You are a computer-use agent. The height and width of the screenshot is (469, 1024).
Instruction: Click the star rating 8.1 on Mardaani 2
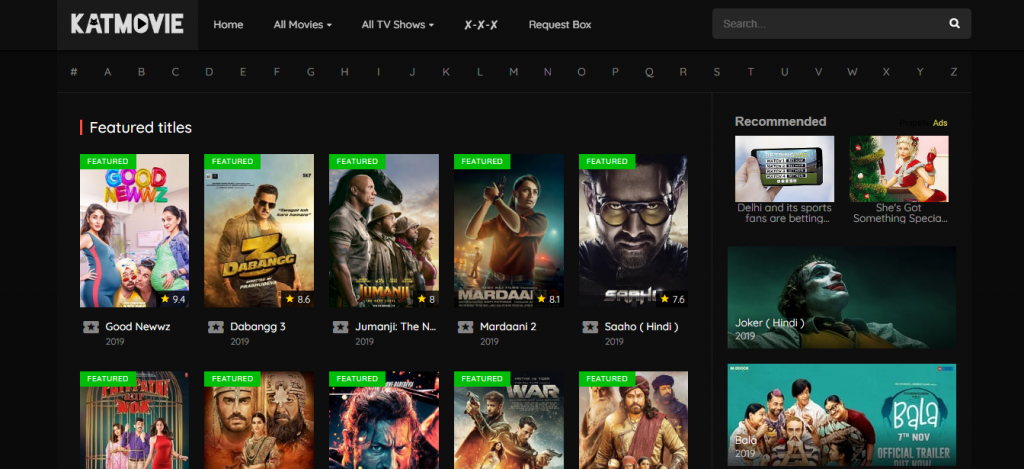(548, 299)
